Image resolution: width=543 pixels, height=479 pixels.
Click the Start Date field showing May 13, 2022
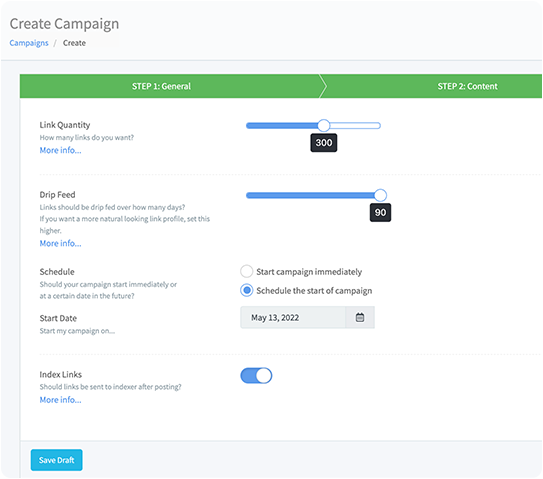[x=293, y=317]
